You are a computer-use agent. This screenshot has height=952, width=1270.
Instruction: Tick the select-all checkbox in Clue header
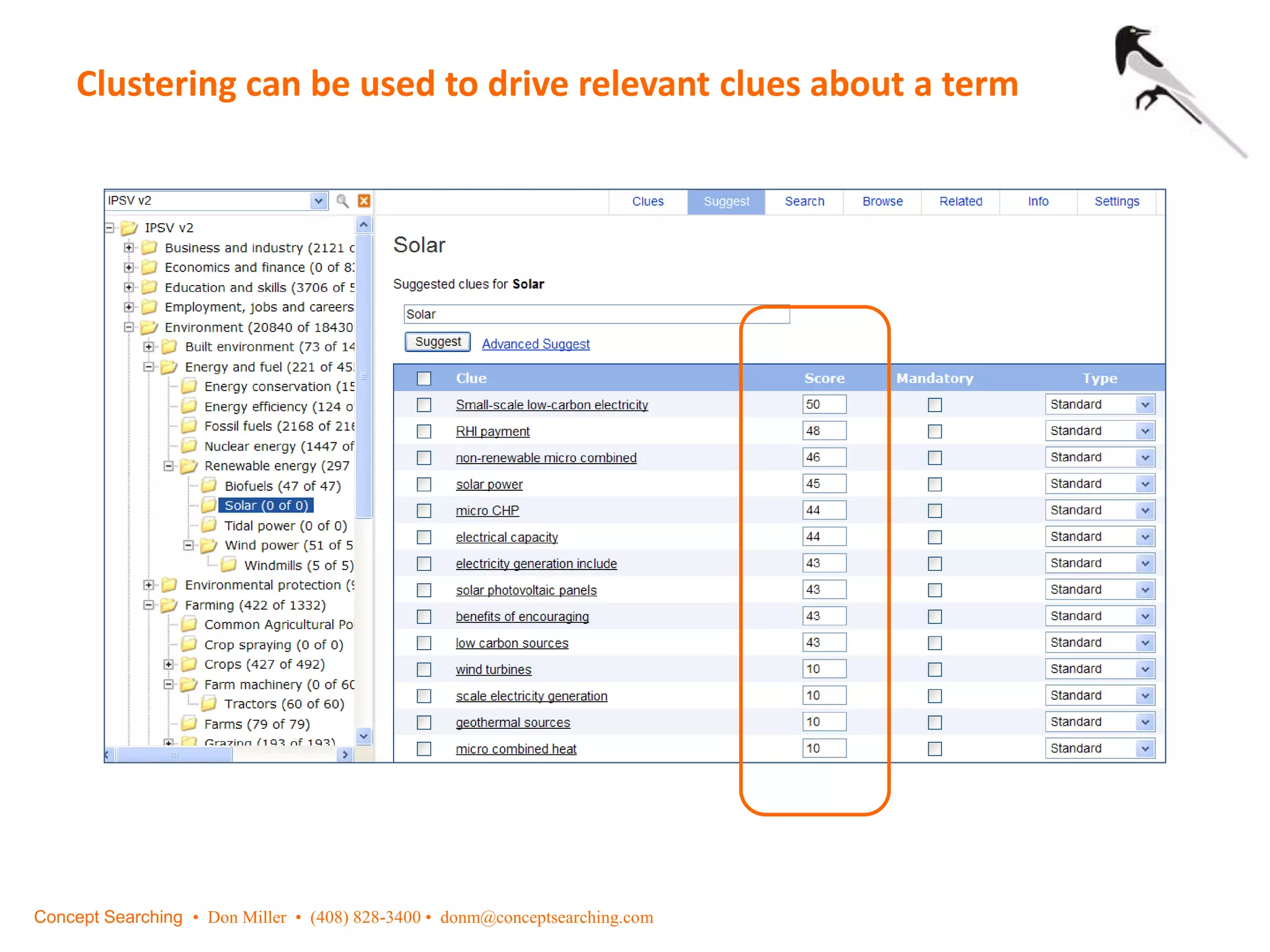[x=424, y=378]
